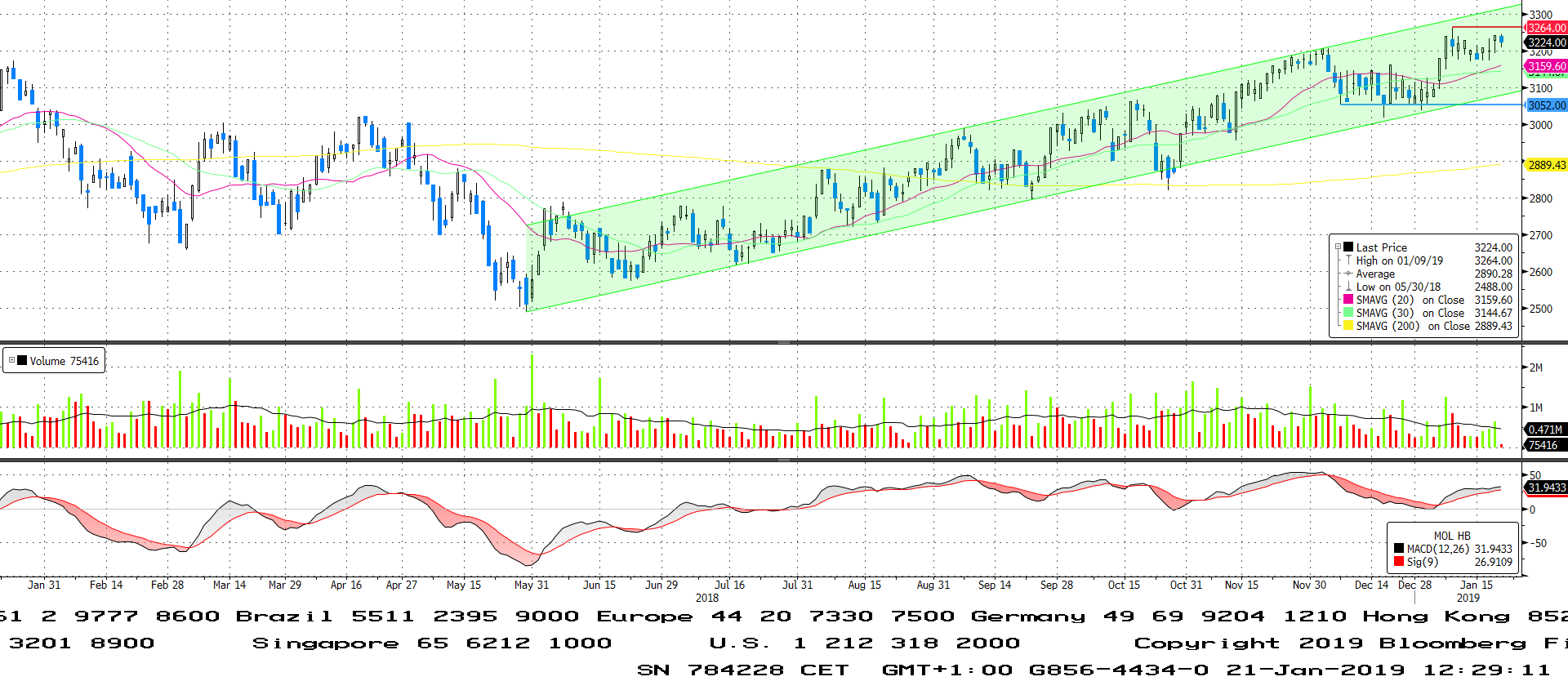Click the red Sig(9) swatch

pyautogui.click(x=1399, y=561)
